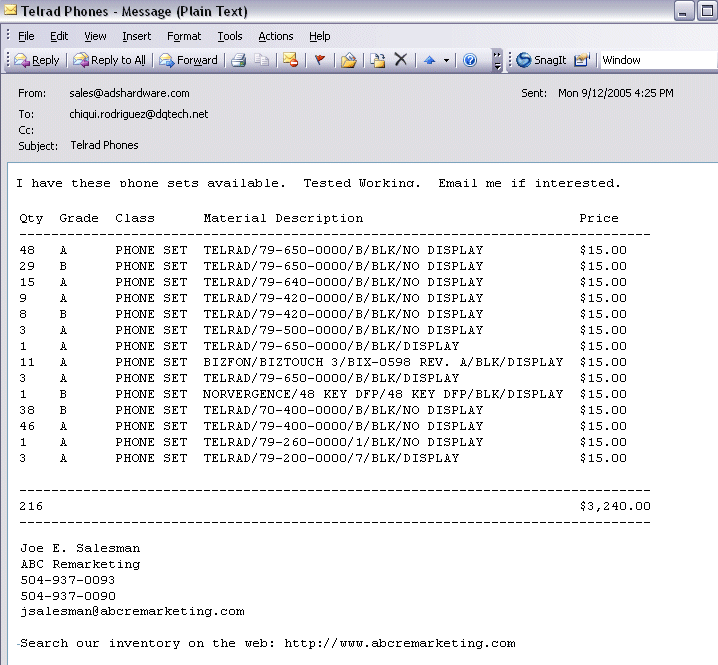Click phone number 504-937-0090
This screenshot has height=665, width=718.
tap(68, 596)
